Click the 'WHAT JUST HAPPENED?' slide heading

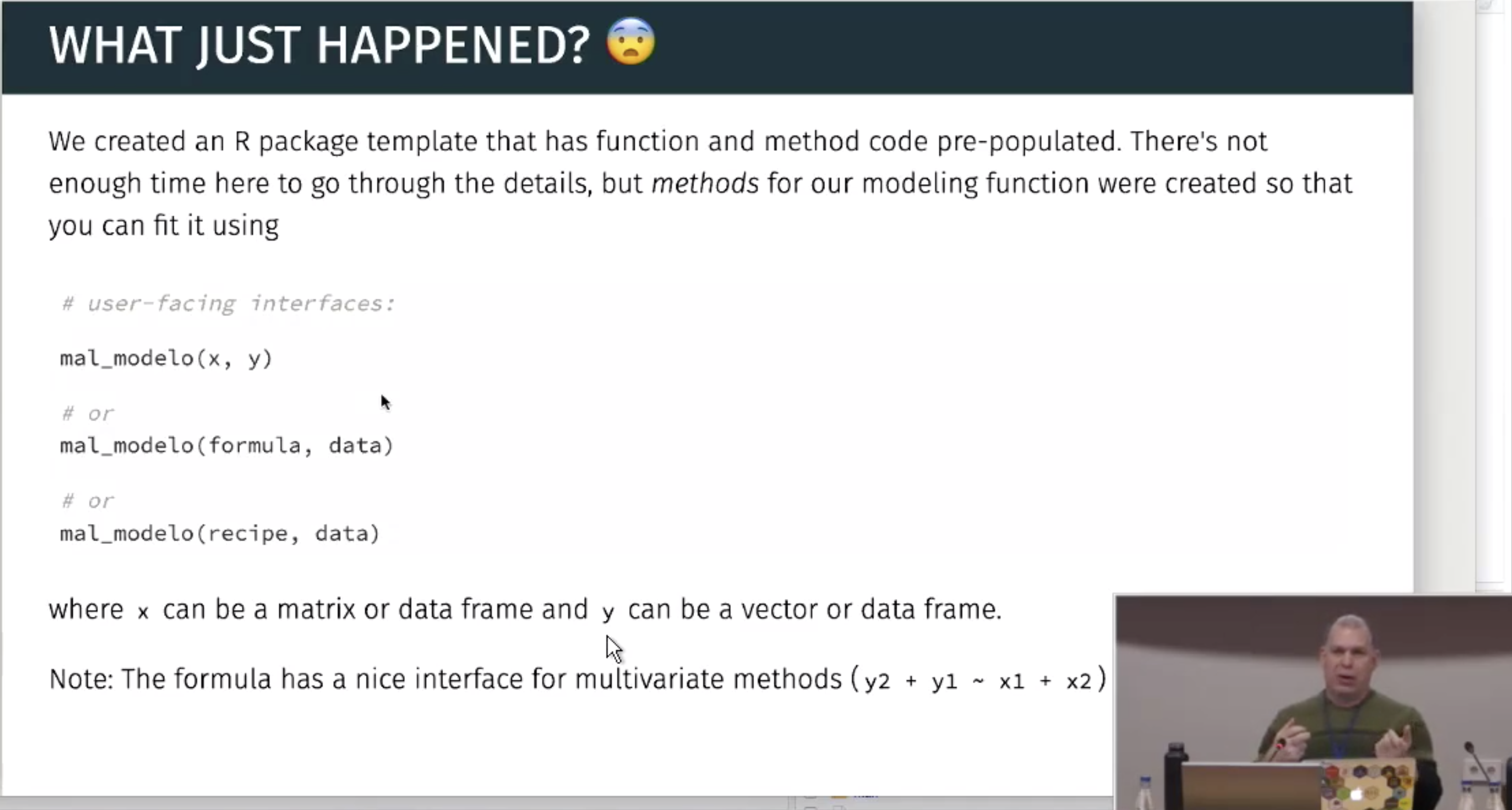click(320, 45)
